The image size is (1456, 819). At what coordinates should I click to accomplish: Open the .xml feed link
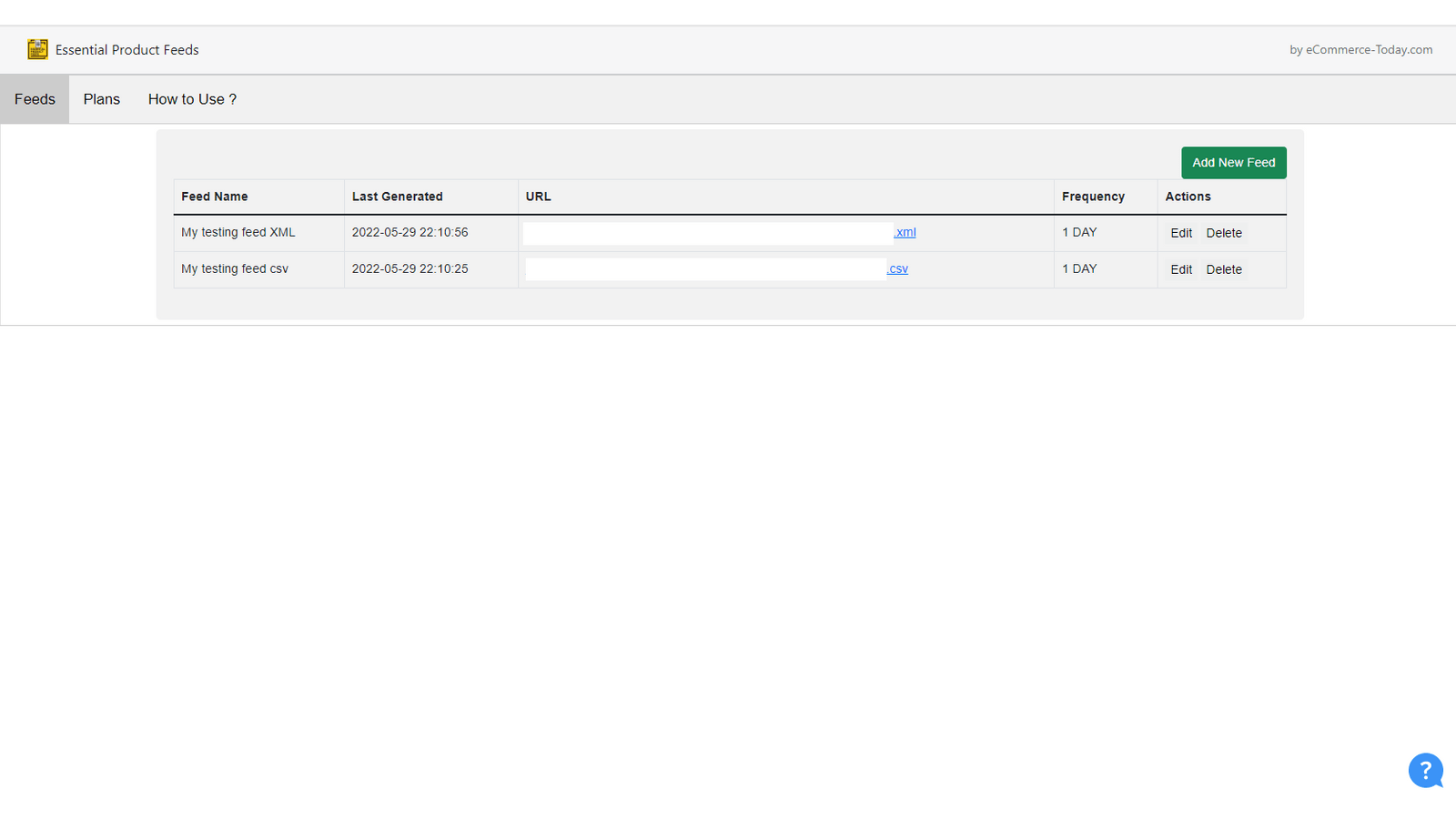[905, 232]
